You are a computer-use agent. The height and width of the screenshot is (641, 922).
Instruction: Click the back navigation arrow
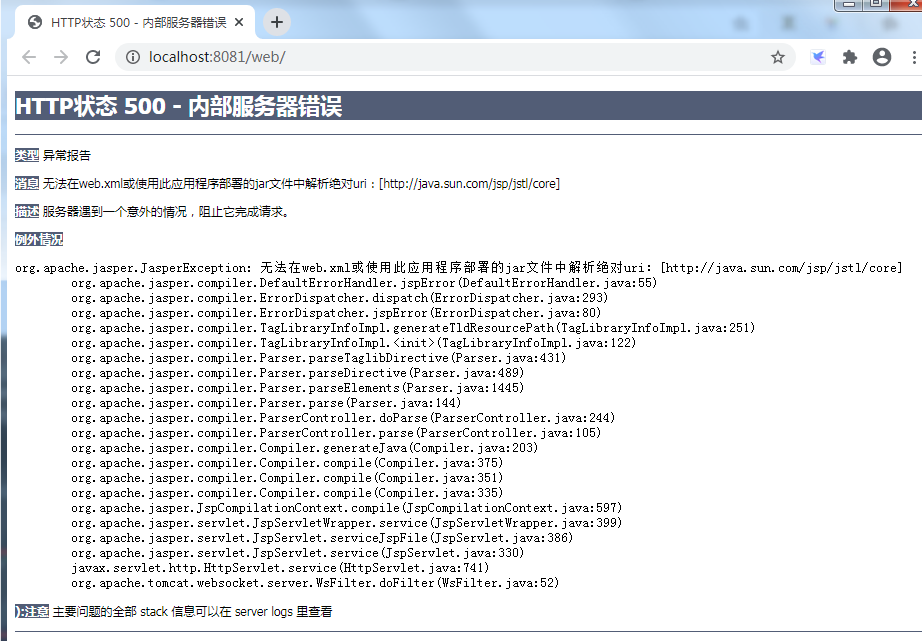point(29,57)
